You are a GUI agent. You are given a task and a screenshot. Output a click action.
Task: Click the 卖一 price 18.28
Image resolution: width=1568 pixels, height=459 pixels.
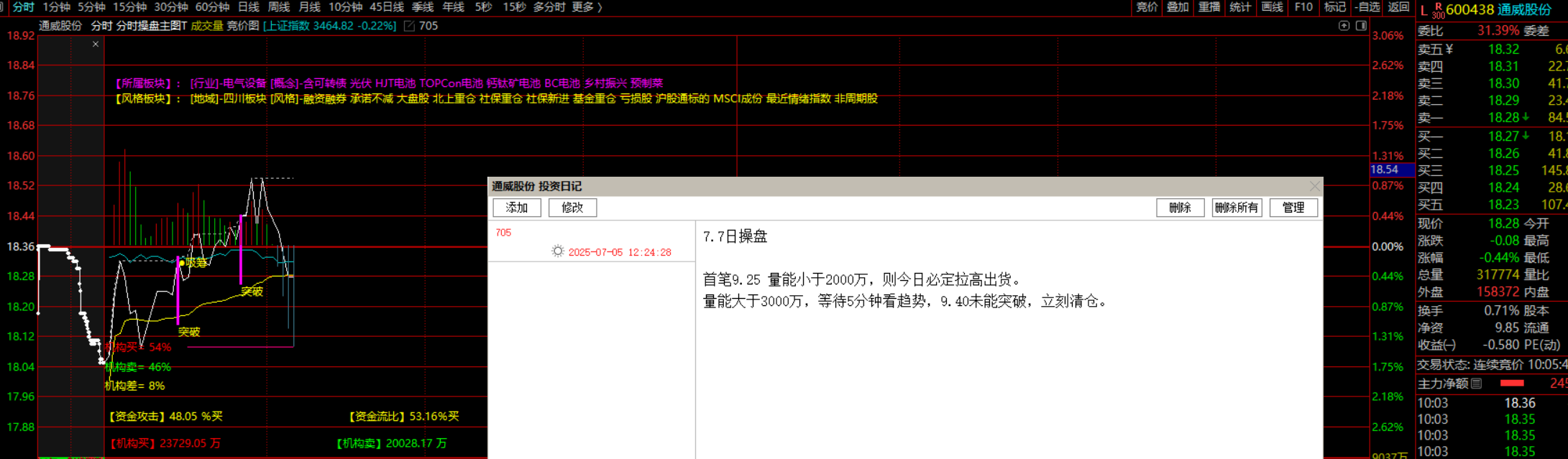(x=1503, y=117)
